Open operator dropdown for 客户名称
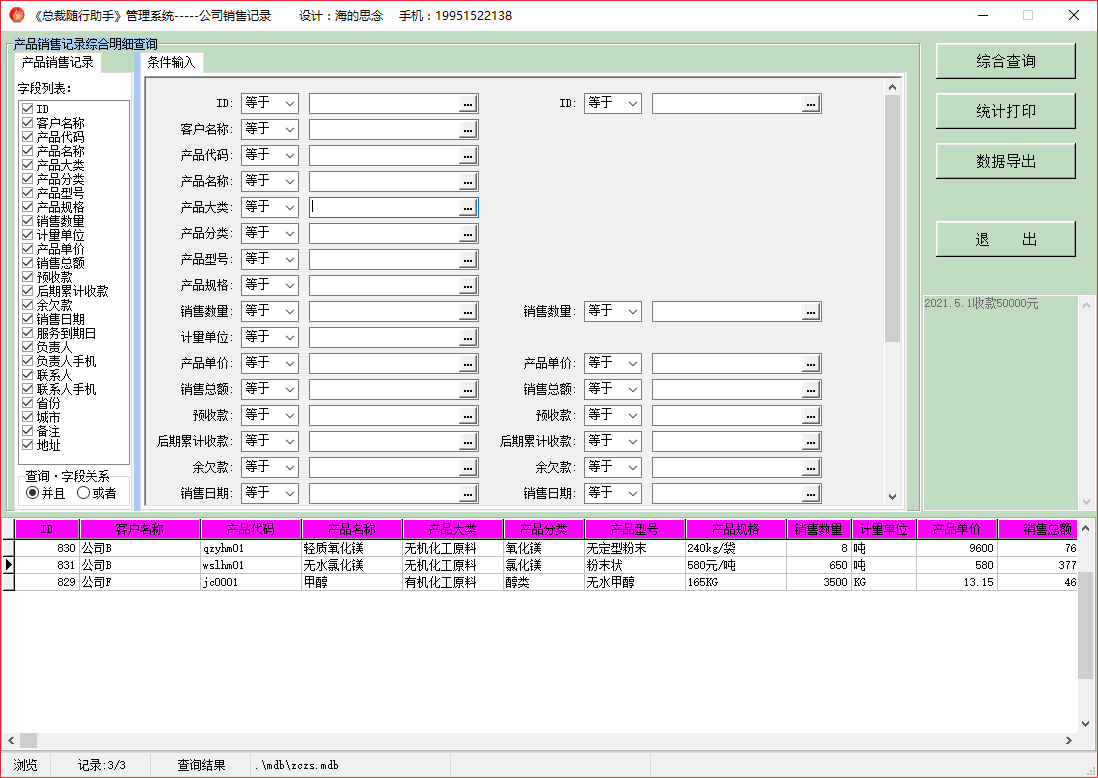Screen dimensions: 1098x778 (270, 130)
